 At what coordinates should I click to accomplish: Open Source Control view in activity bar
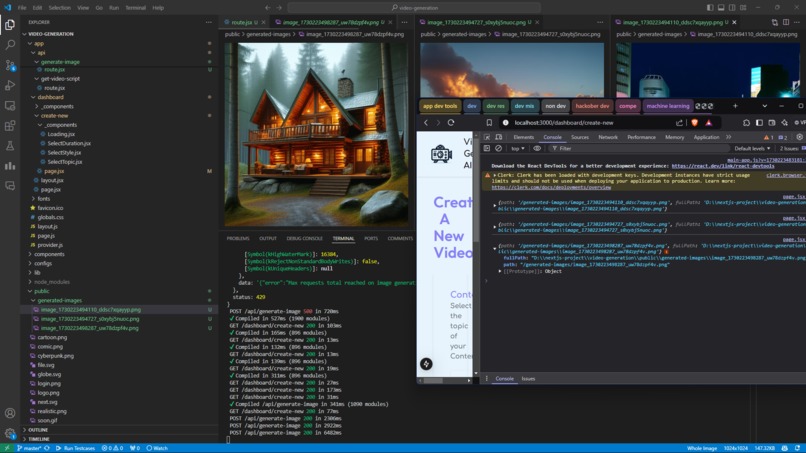[10, 65]
